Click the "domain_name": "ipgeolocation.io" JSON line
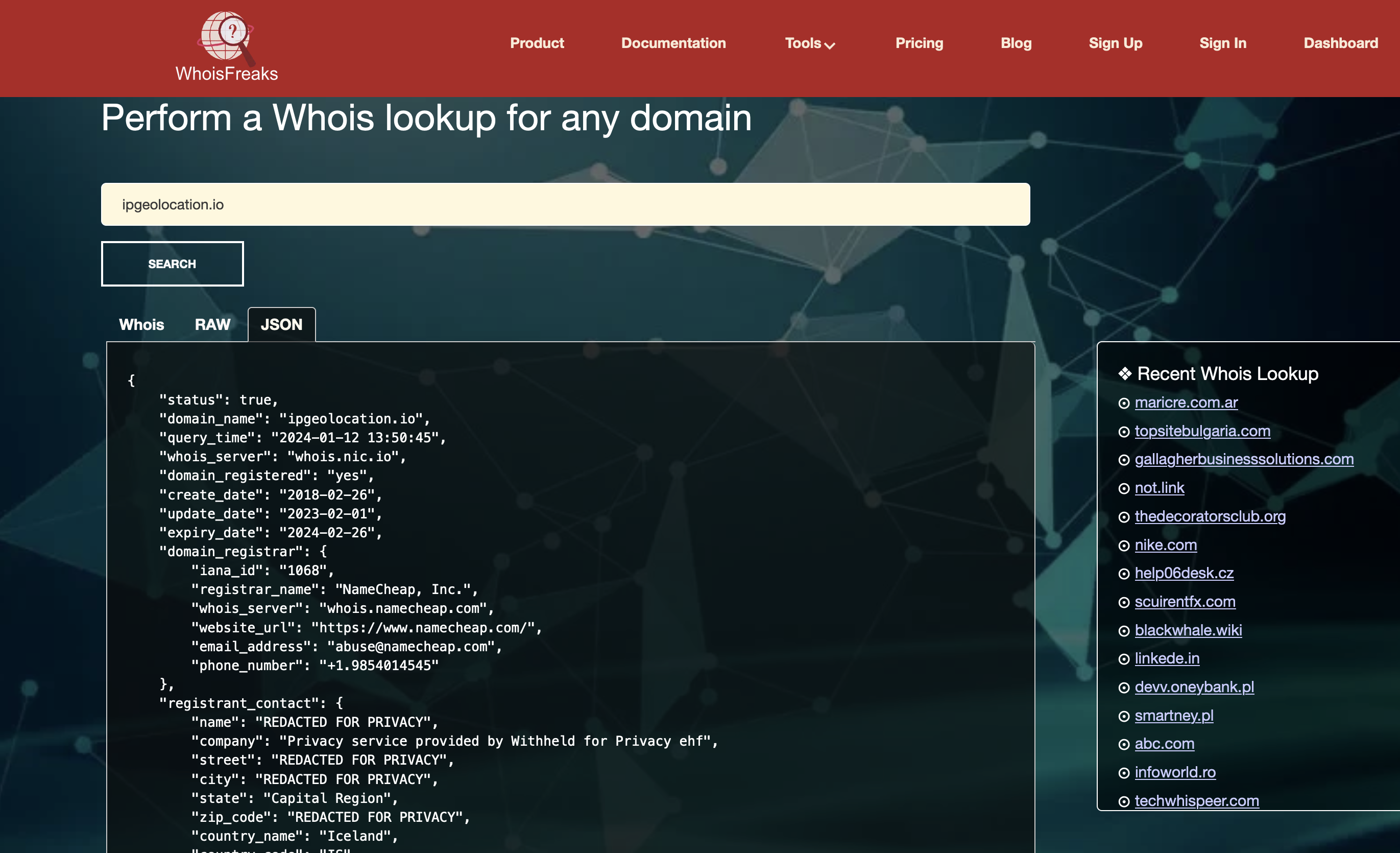1400x853 pixels. [x=295, y=419]
